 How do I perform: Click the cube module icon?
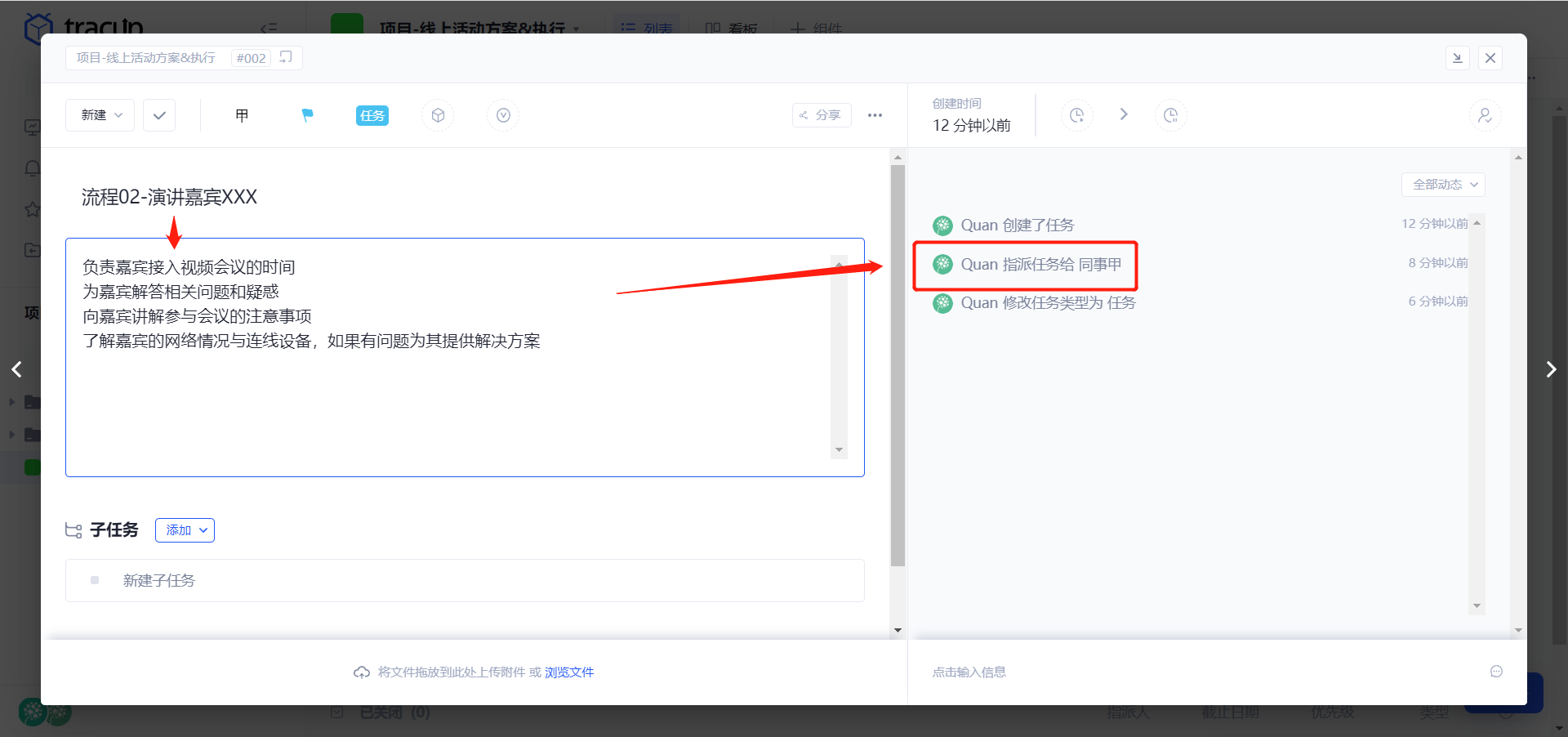[438, 115]
